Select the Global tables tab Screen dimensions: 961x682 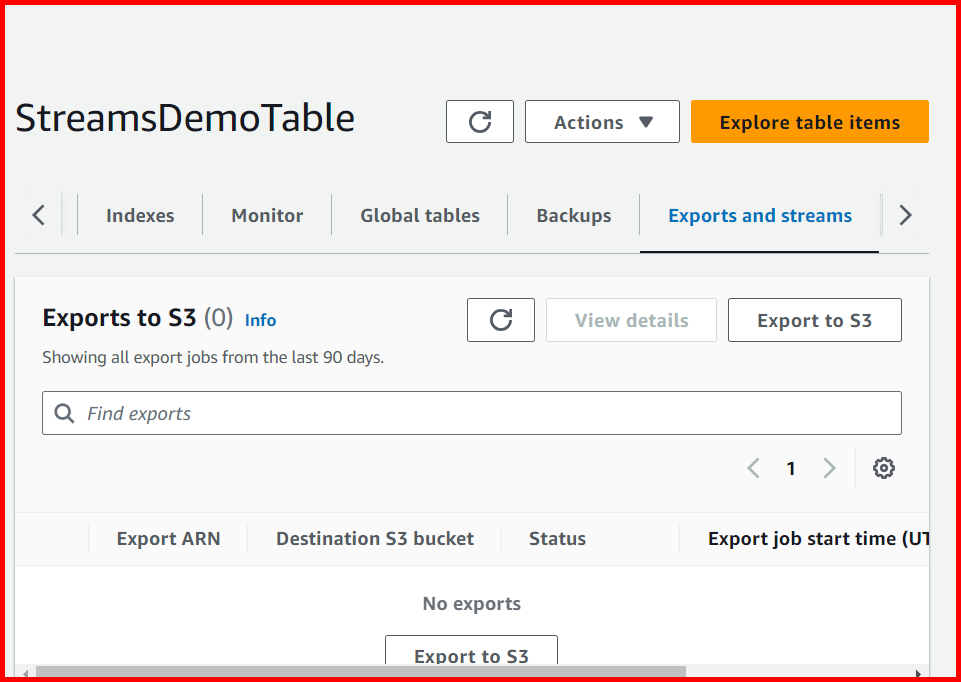pos(419,214)
